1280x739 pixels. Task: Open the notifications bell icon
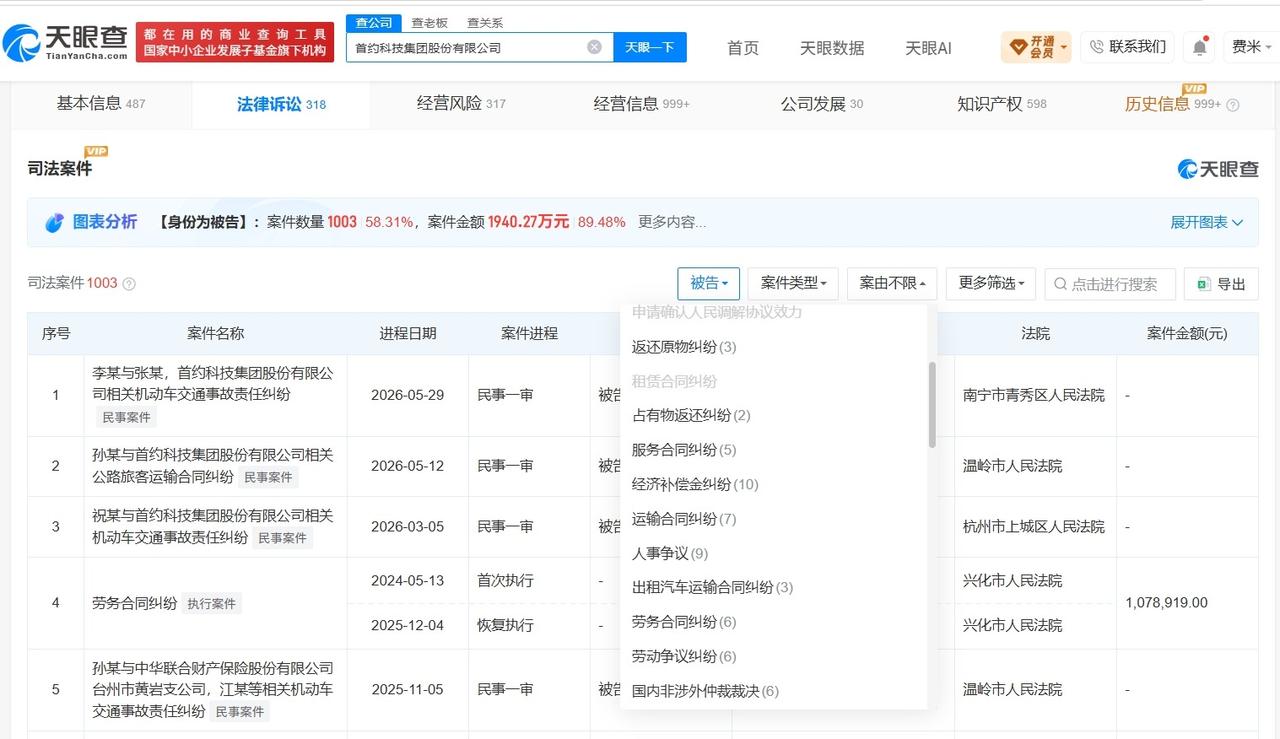click(x=1199, y=47)
